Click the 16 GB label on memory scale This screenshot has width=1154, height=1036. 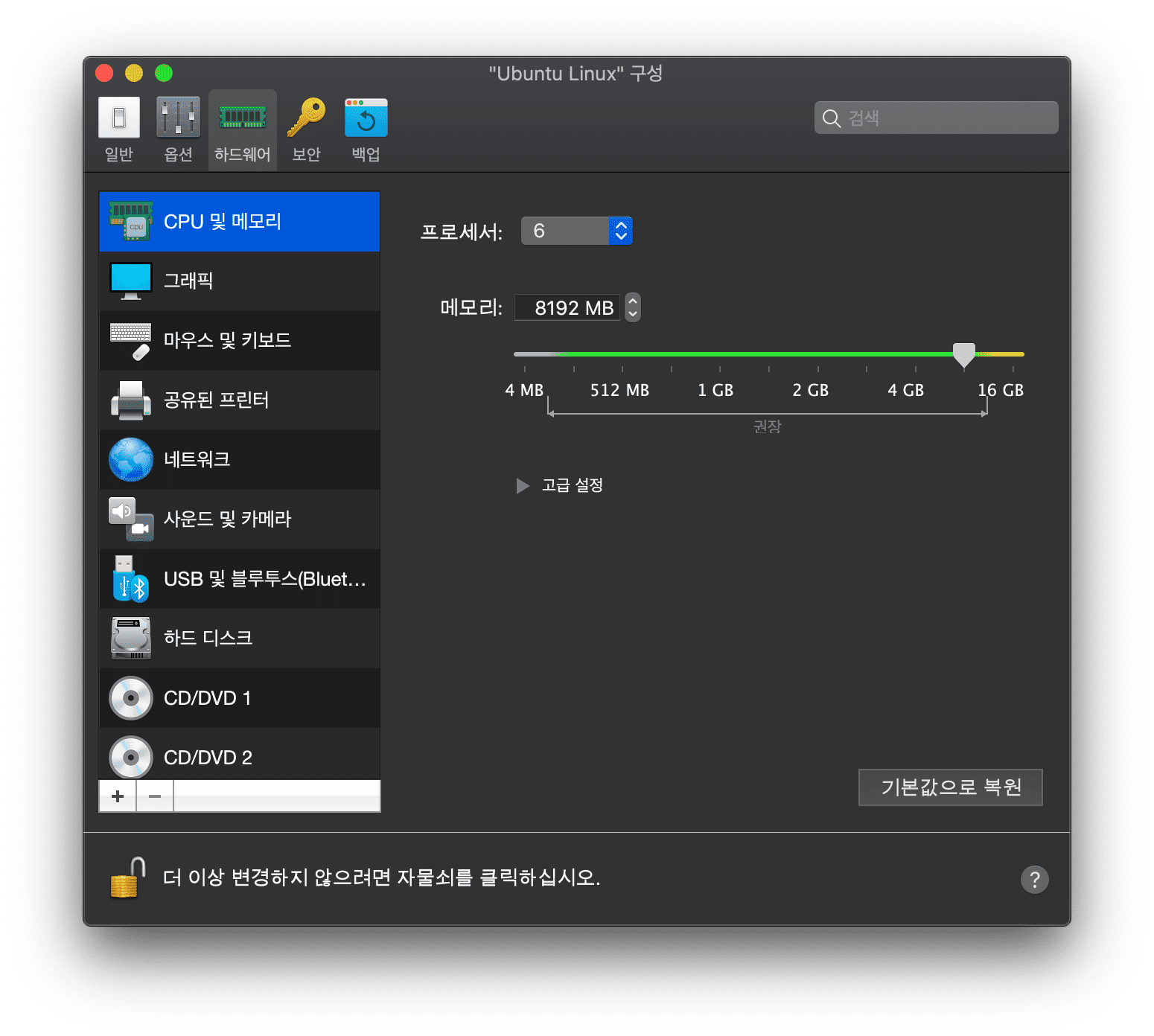1001,391
